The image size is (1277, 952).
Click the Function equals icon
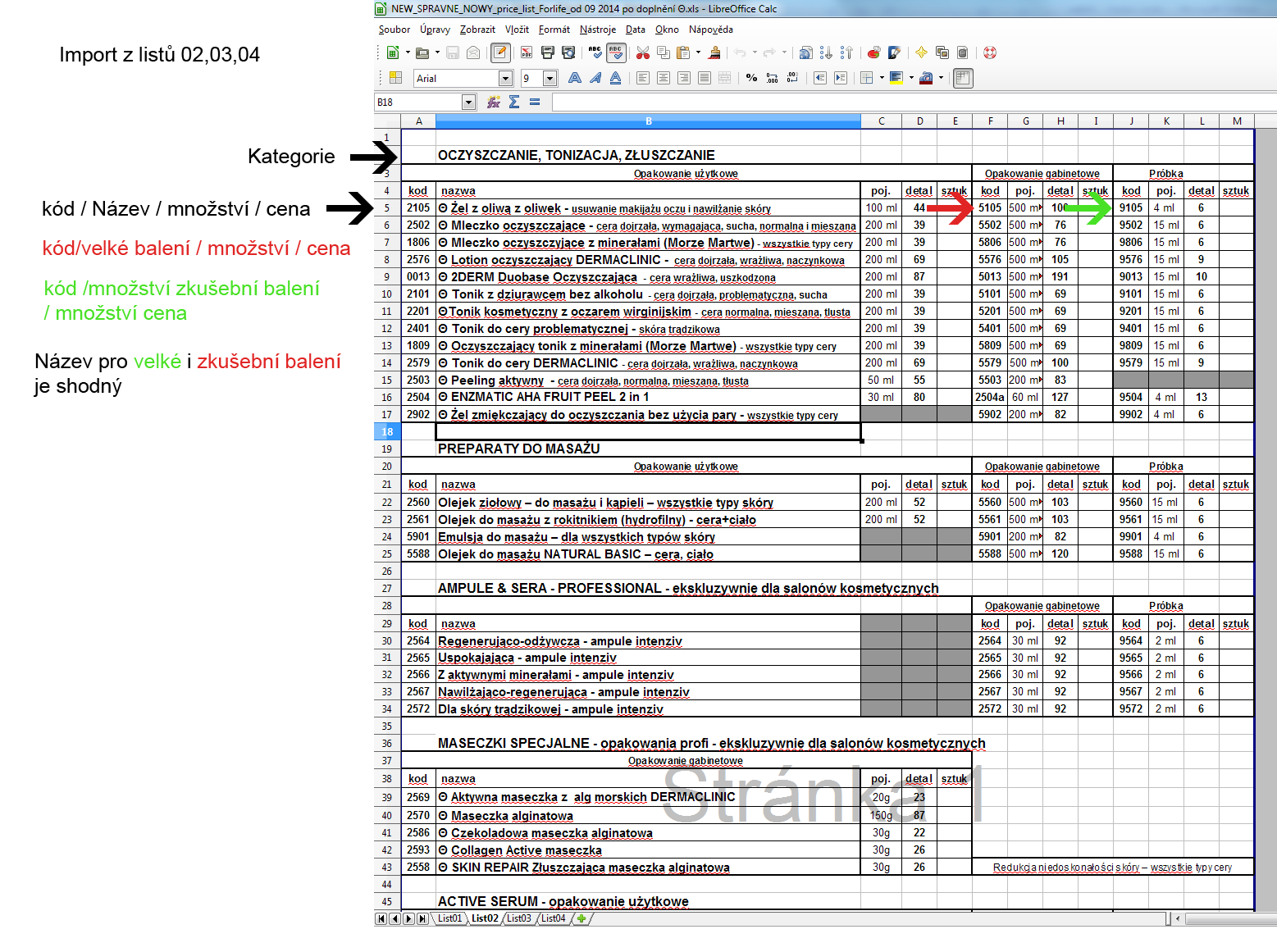click(x=535, y=102)
